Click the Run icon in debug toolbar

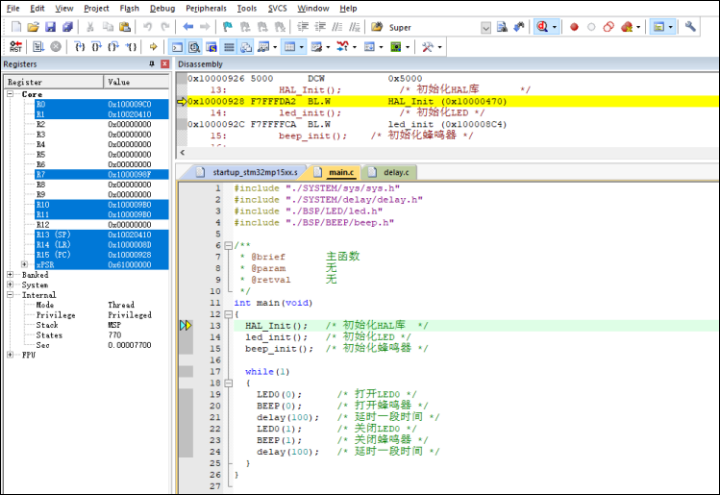pos(37,46)
